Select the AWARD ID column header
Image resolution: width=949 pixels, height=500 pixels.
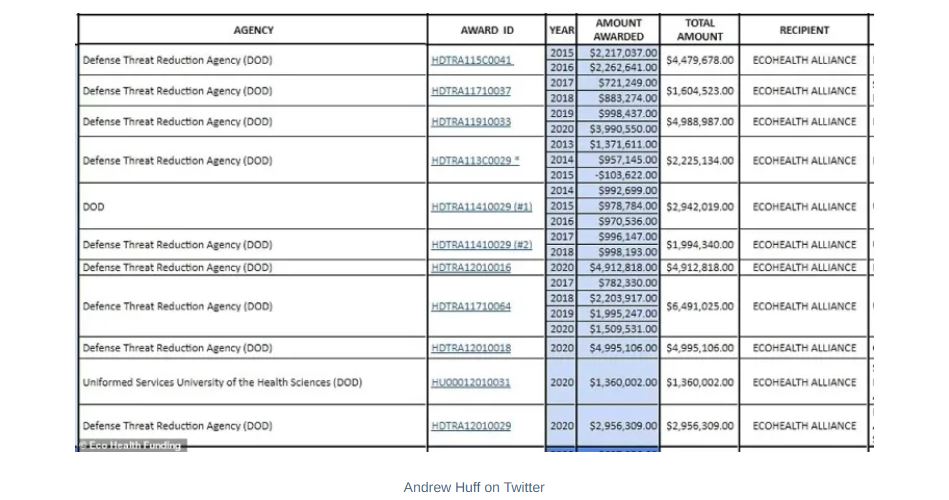[x=487, y=30]
